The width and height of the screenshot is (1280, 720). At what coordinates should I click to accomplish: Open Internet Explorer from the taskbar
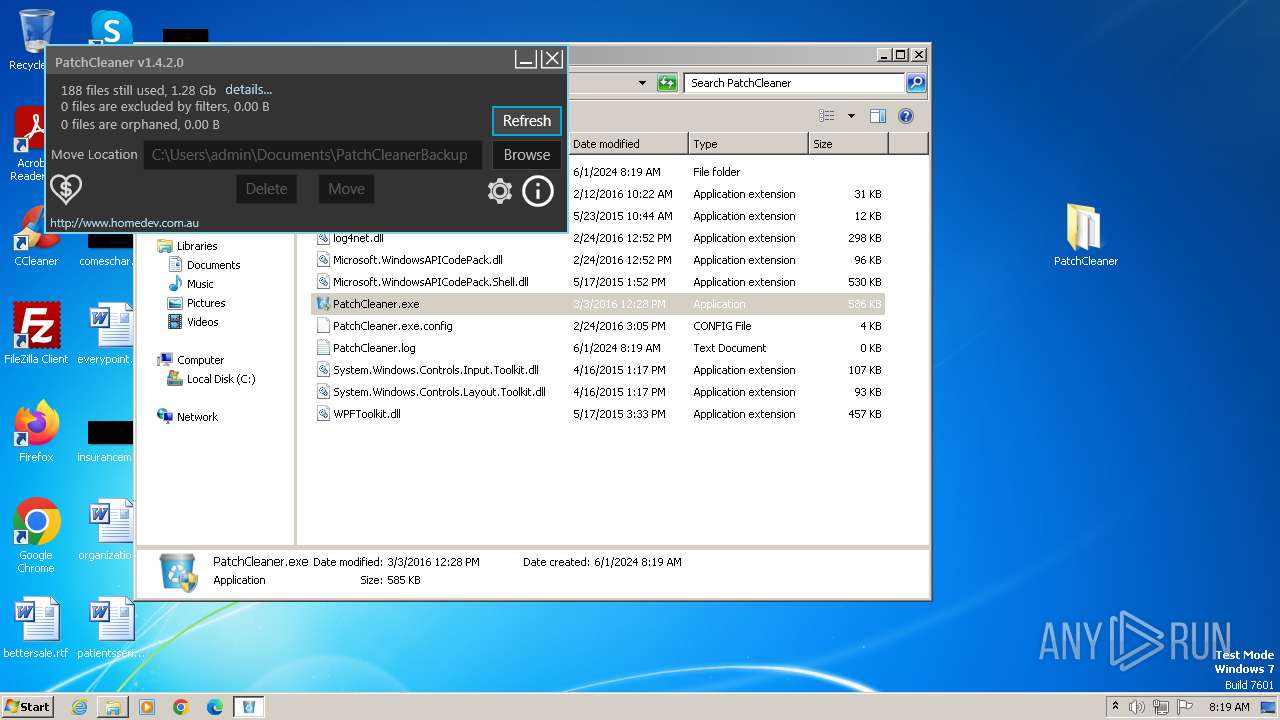click(79, 707)
